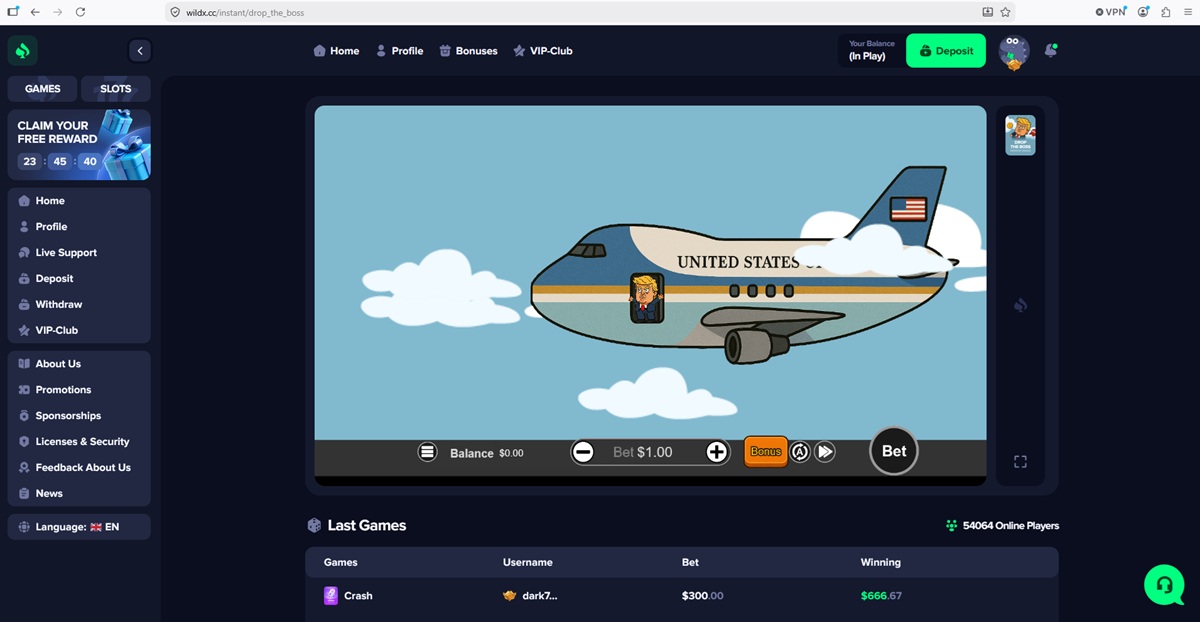Image resolution: width=1200 pixels, height=622 pixels.
Task: Click the Your Balance (In Play) box
Action: click(871, 51)
